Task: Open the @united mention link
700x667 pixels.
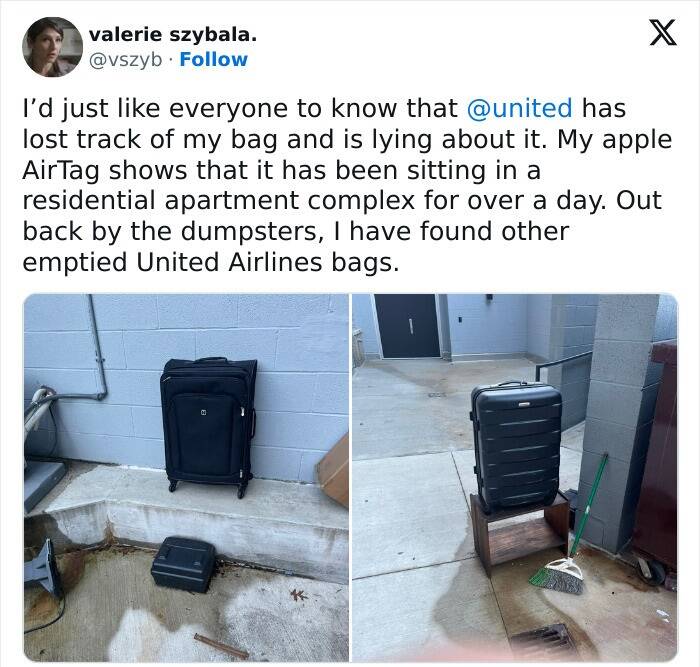Action: [x=519, y=108]
